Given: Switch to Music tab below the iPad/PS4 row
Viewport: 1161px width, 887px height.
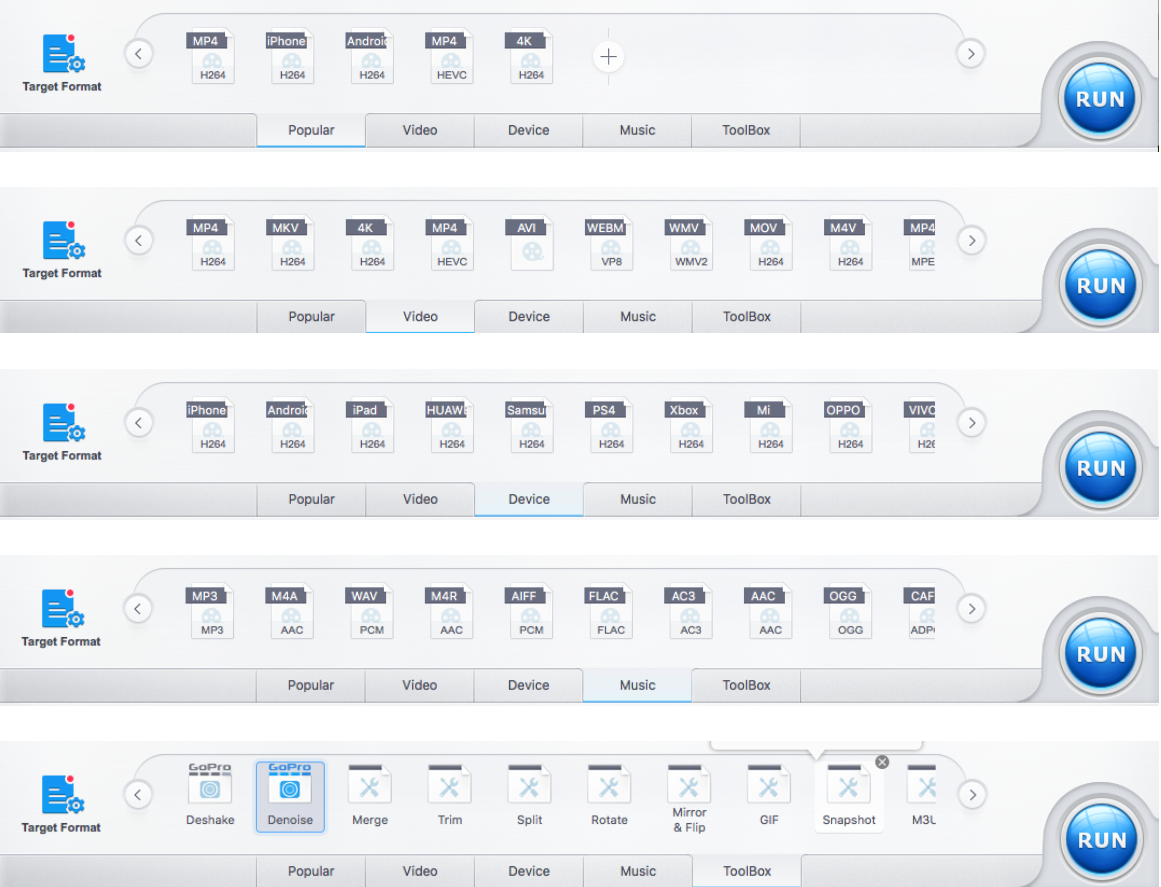Looking at the screenshot, I should 638,500.
